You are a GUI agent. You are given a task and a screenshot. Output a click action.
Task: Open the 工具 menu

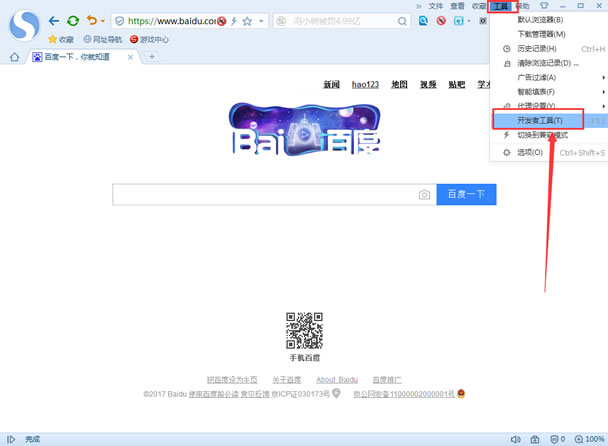(501, 6)
